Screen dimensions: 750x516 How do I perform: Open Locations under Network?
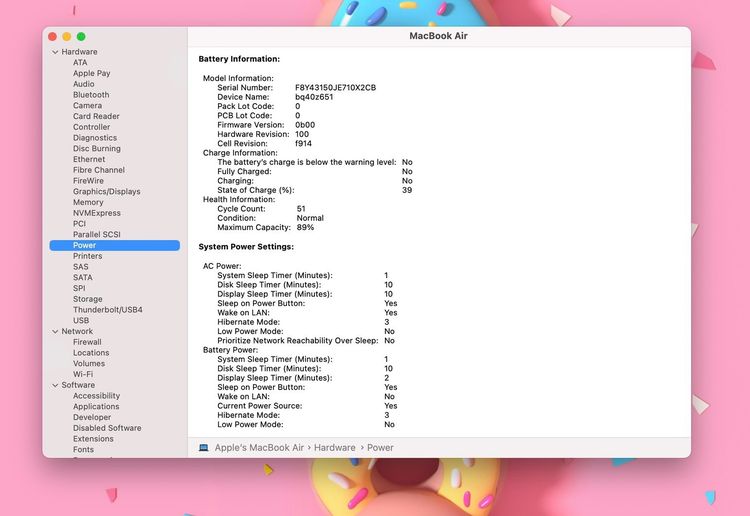click(91, 353)
